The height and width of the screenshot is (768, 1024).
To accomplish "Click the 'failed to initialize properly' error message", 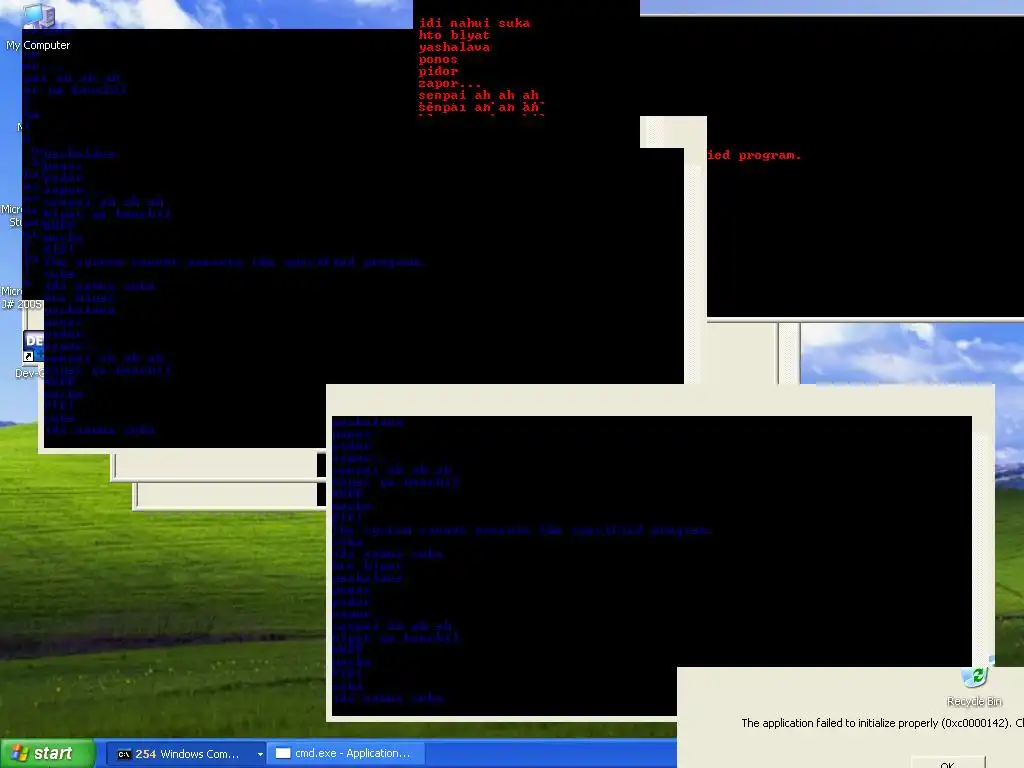I will point(882,723).
